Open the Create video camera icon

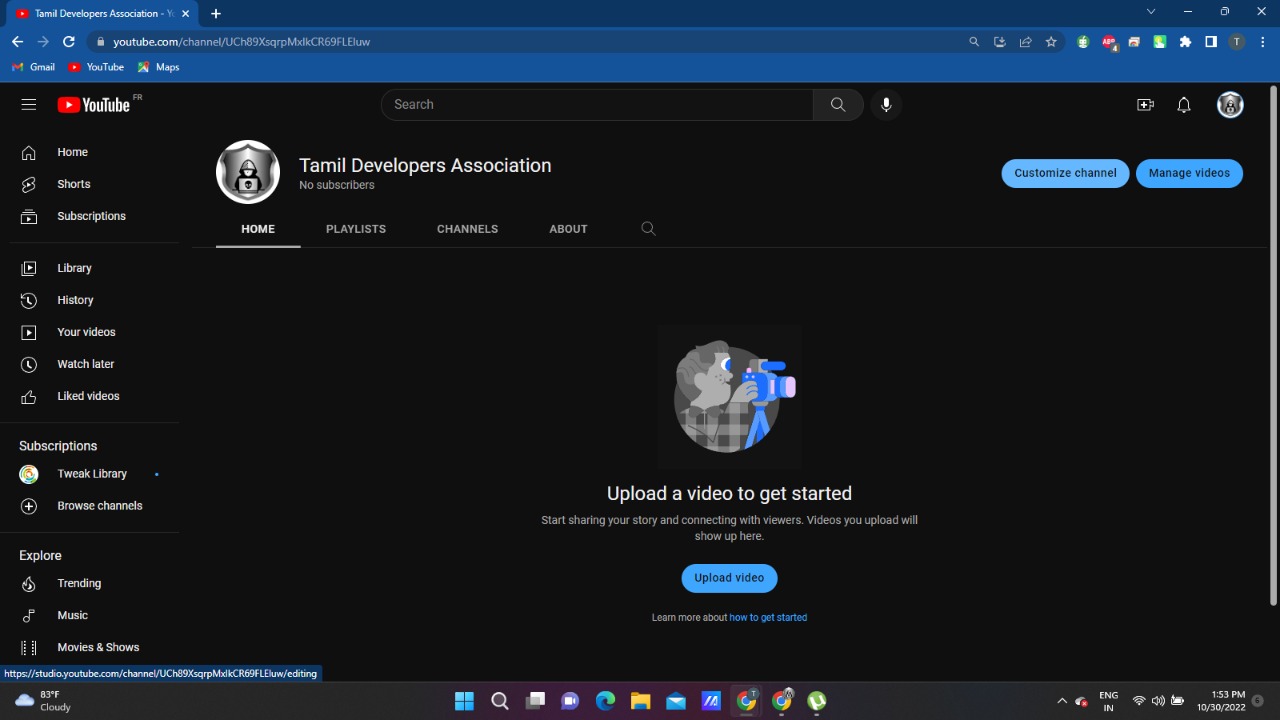tap(1146, 104)
